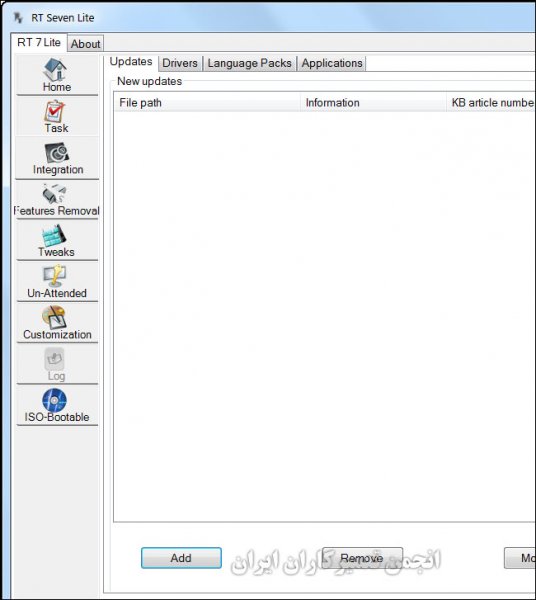Open the Customization section icon

click(54, 317)
